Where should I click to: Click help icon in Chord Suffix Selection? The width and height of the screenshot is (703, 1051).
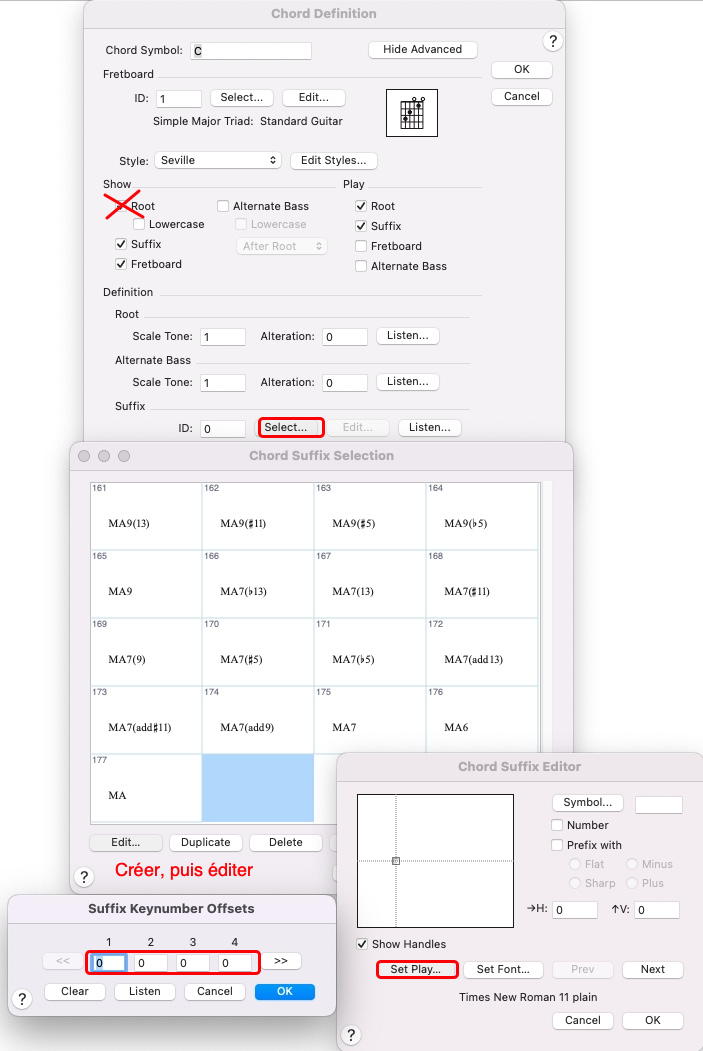pyautogui.click(x=84, y=877)
